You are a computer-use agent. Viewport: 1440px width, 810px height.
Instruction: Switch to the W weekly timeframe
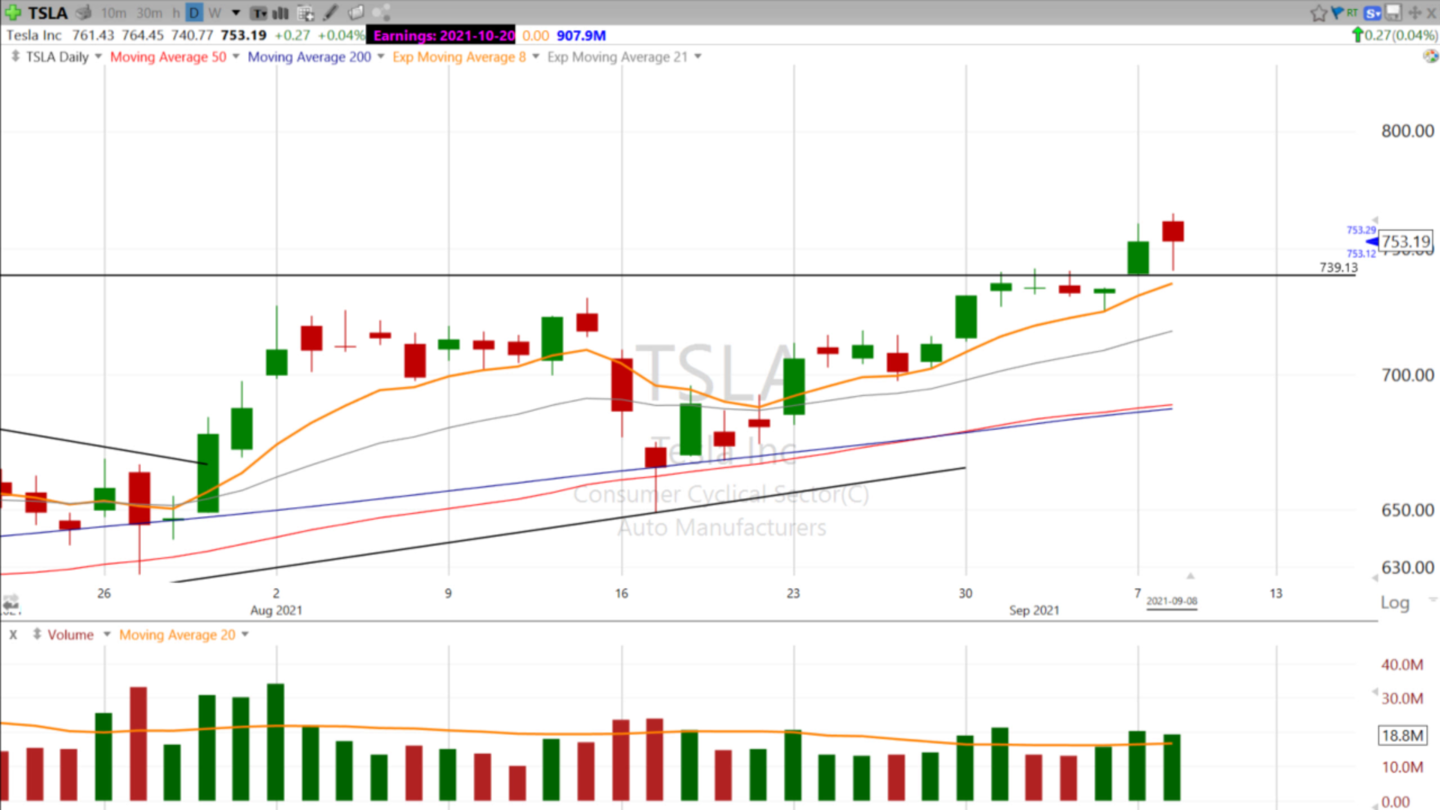click(x=214, y=13)
